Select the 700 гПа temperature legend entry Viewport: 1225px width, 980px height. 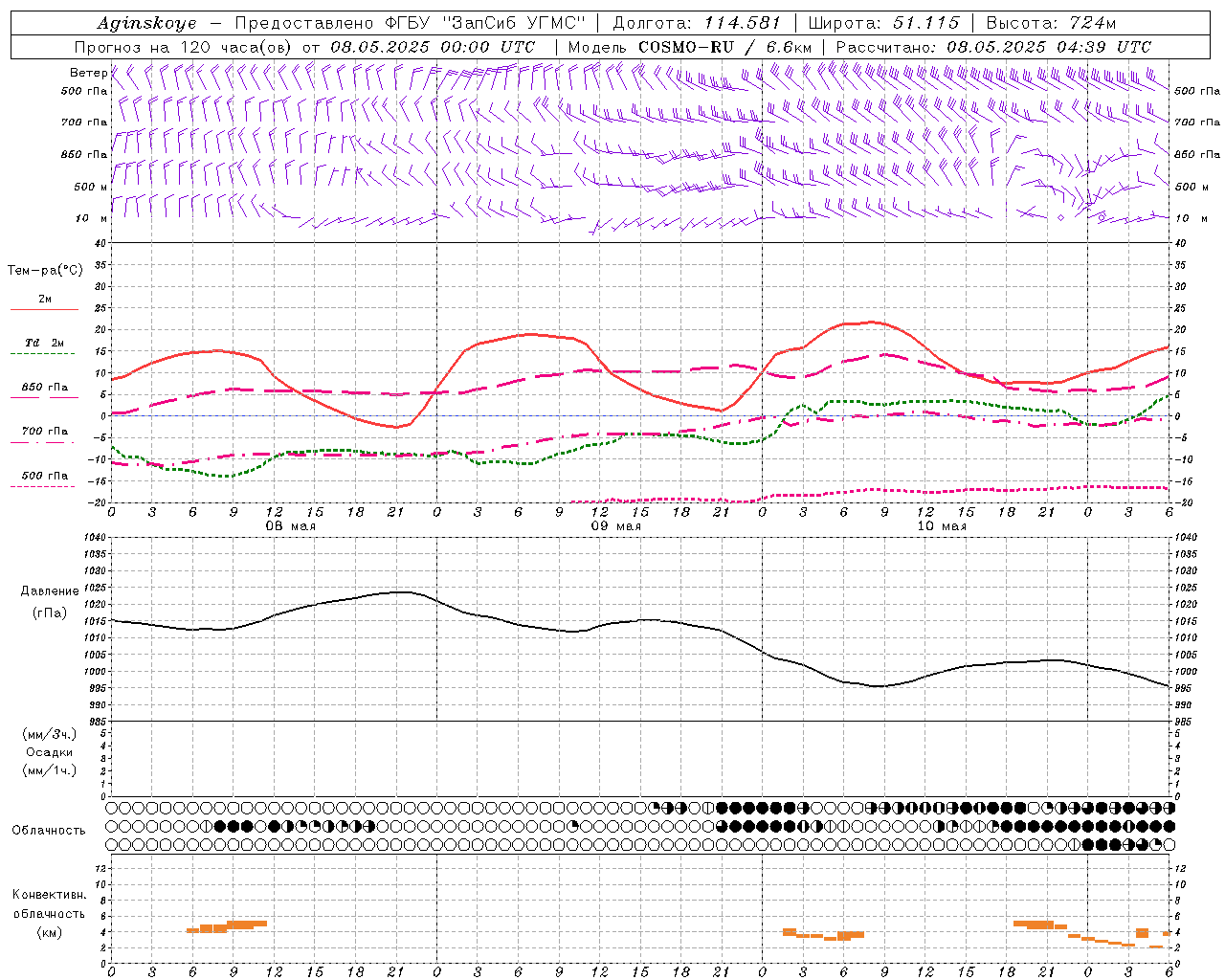point(45,432)
